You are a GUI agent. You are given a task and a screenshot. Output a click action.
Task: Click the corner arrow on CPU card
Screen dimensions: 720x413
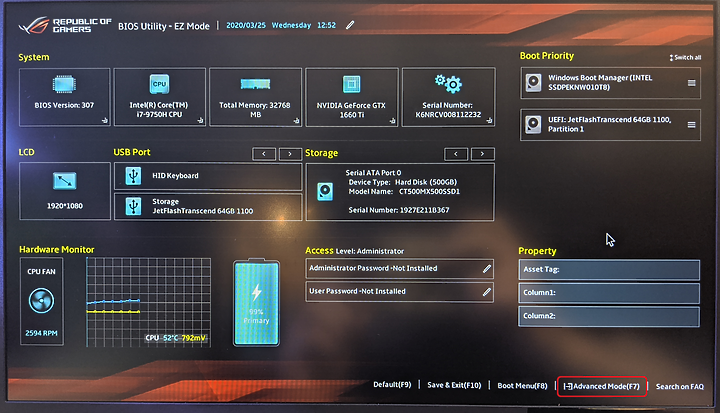pos(200,120)
